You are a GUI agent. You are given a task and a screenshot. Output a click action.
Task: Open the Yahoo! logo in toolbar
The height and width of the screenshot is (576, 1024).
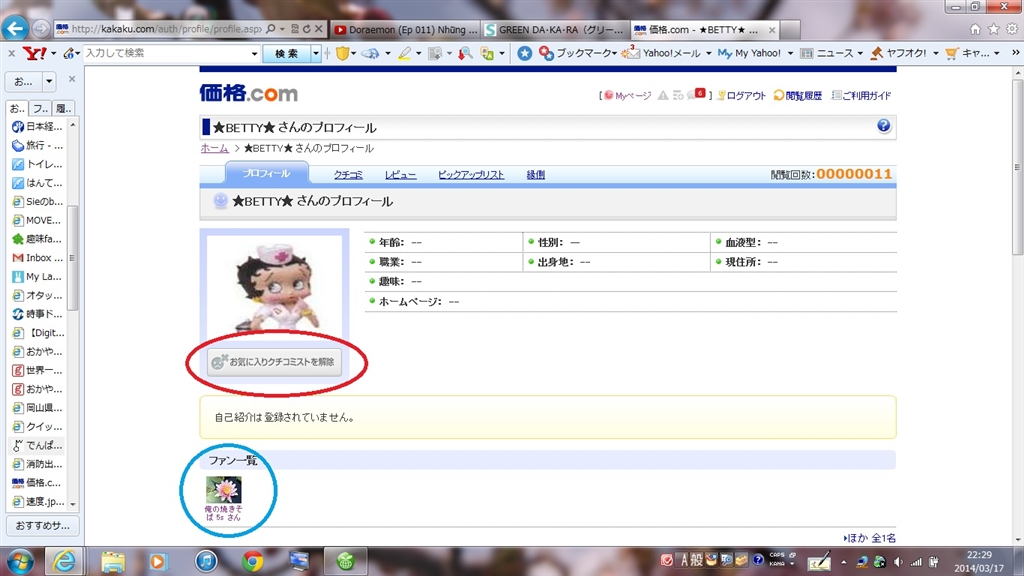pos(34,53)
